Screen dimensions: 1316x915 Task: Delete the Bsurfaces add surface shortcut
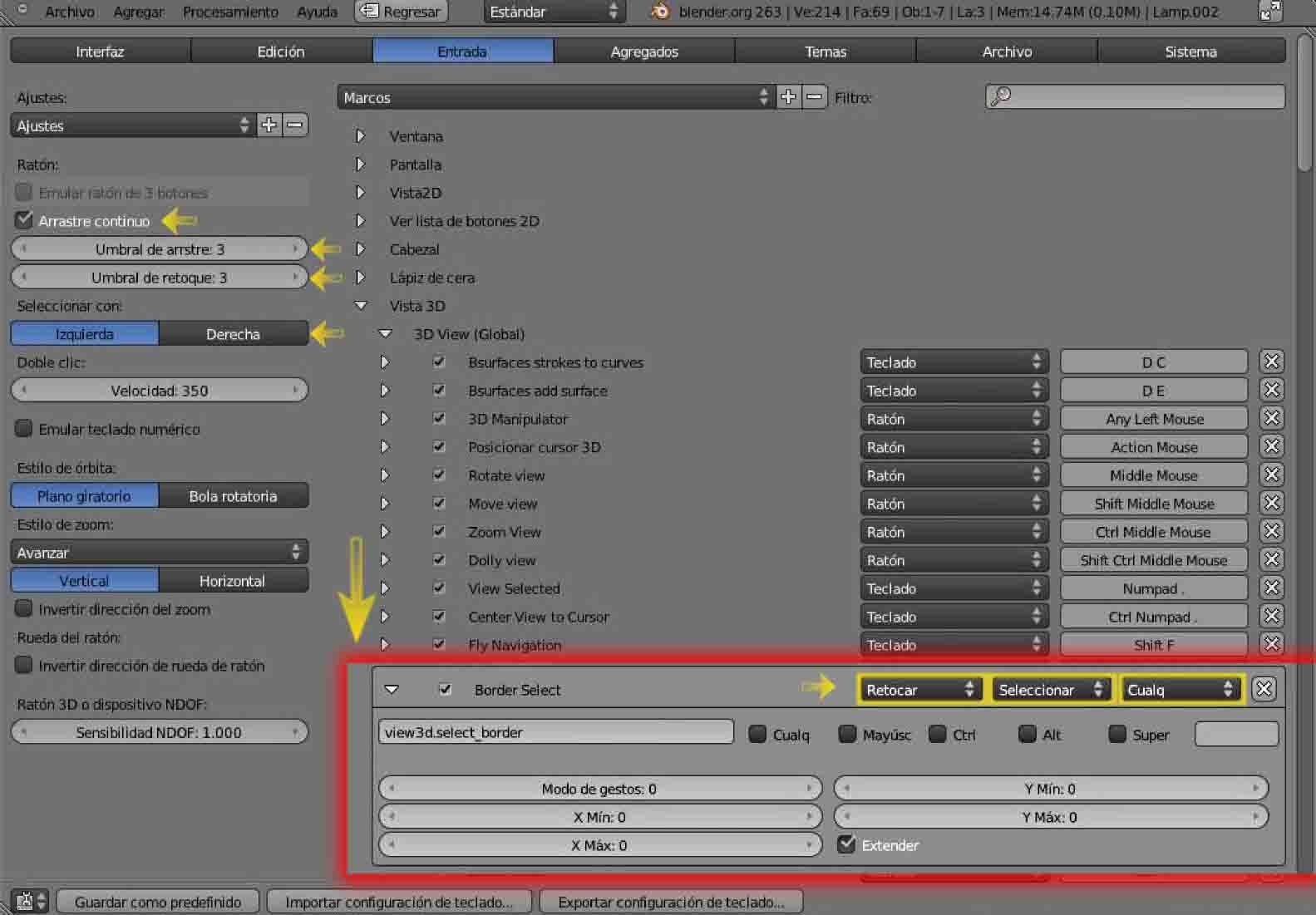[x=1271, y=390]
